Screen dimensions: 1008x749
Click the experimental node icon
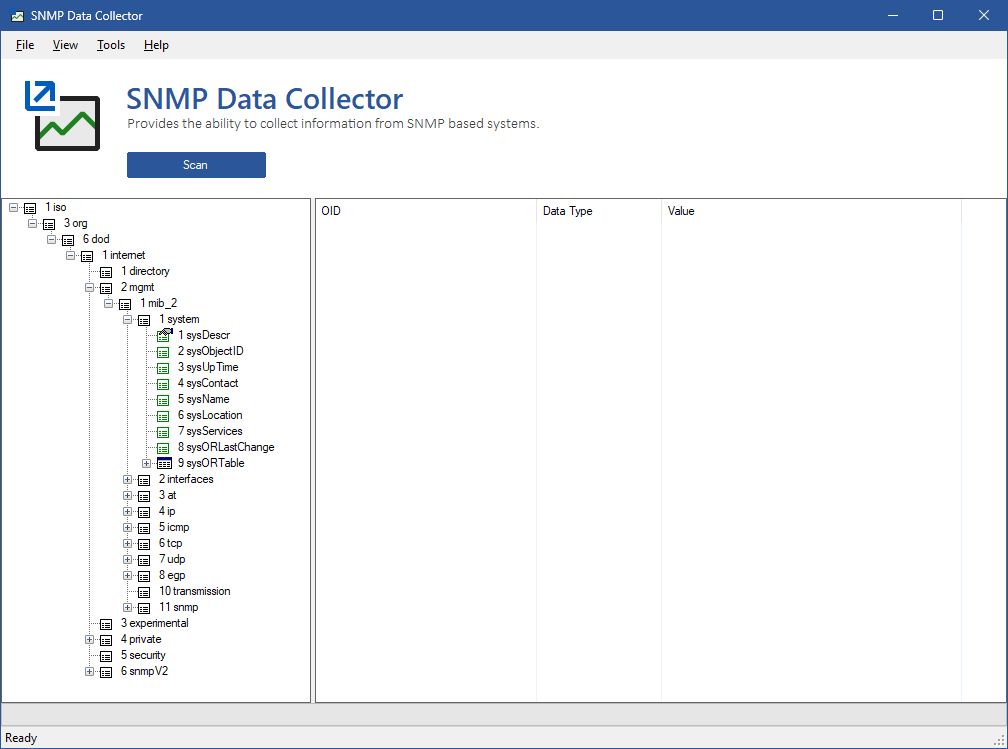(107, 624)
